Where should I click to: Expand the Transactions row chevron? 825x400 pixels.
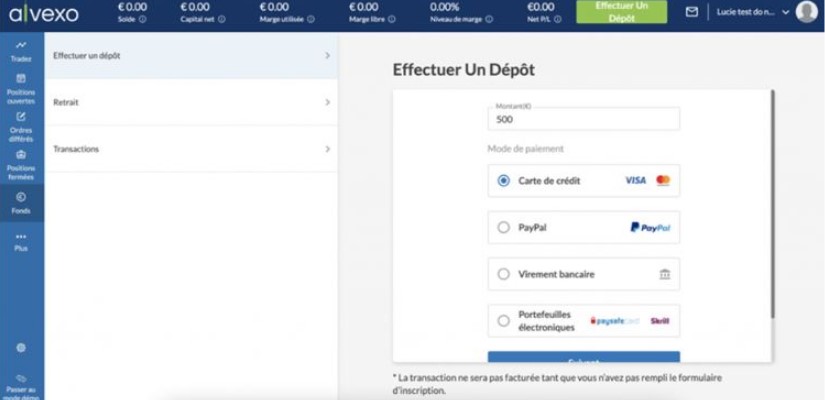(327, 149)
